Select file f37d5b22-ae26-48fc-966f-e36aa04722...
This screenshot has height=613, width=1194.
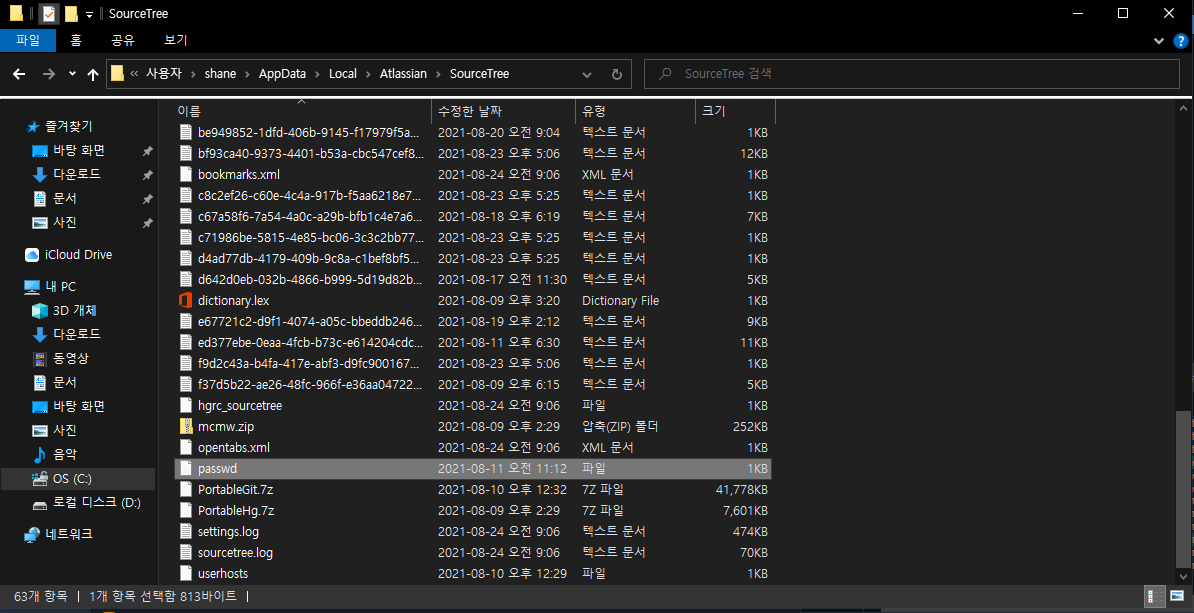point(311,384)
